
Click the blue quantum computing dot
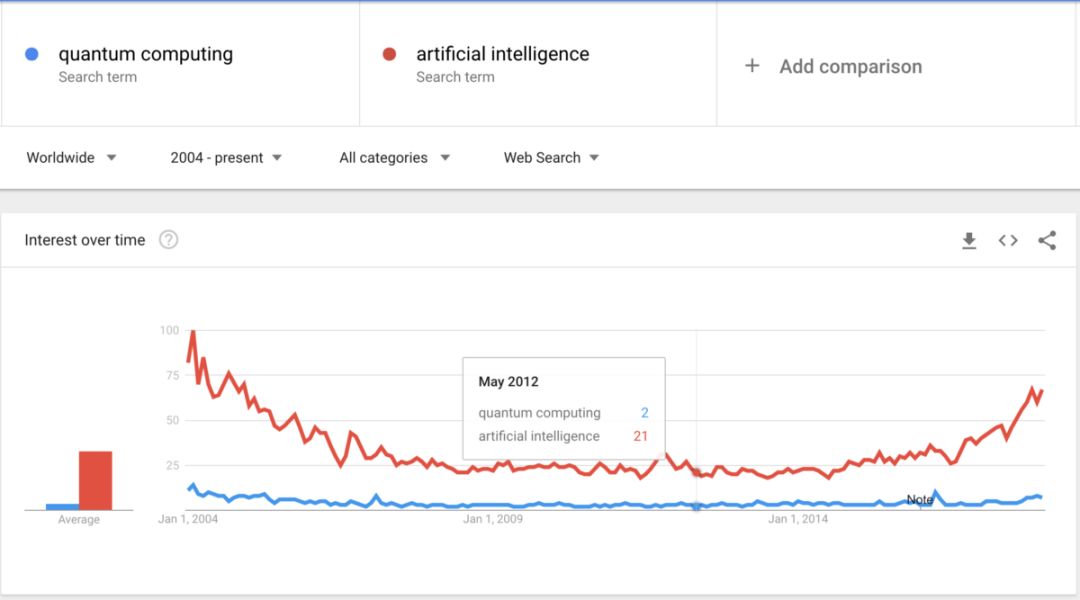point(32,54)
